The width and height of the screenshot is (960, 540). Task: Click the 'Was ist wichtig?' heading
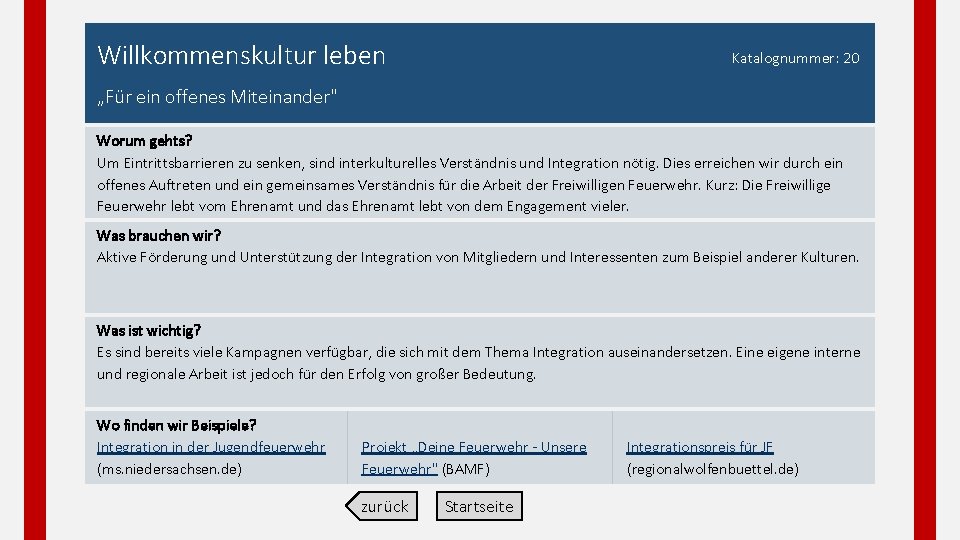(x=148, y=331)
